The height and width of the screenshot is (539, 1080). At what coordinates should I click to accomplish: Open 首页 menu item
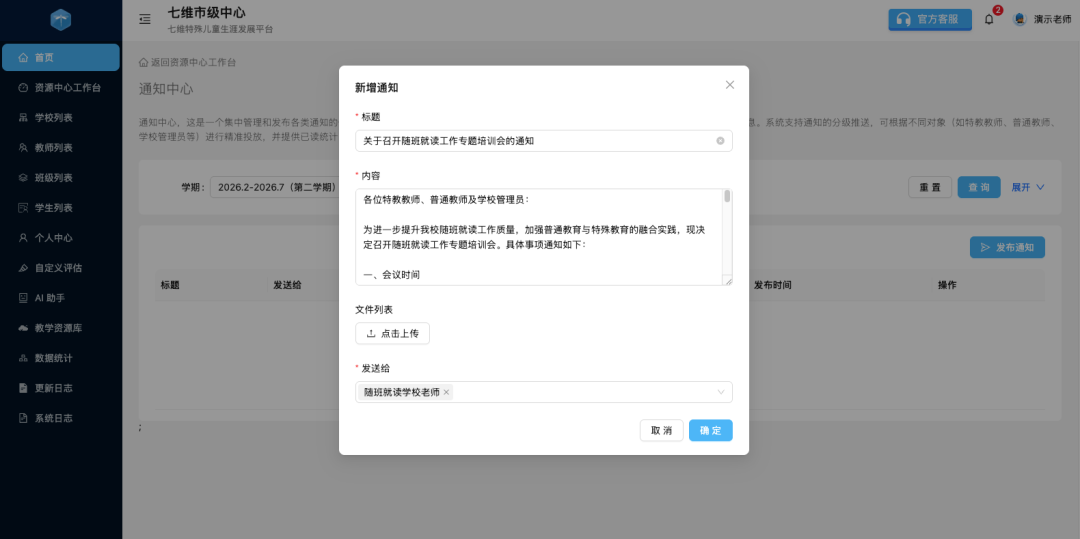point(61,57)
